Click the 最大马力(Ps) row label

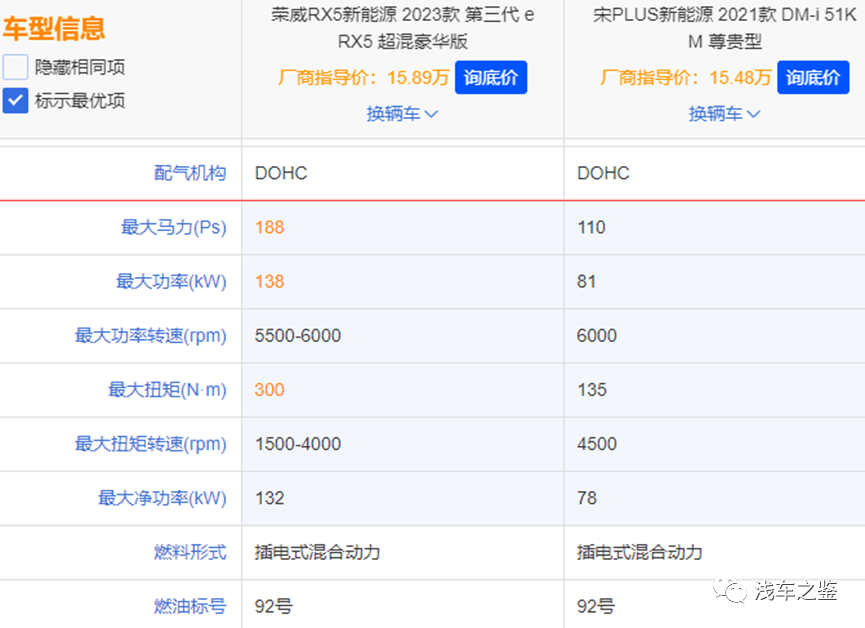[174, 227]
